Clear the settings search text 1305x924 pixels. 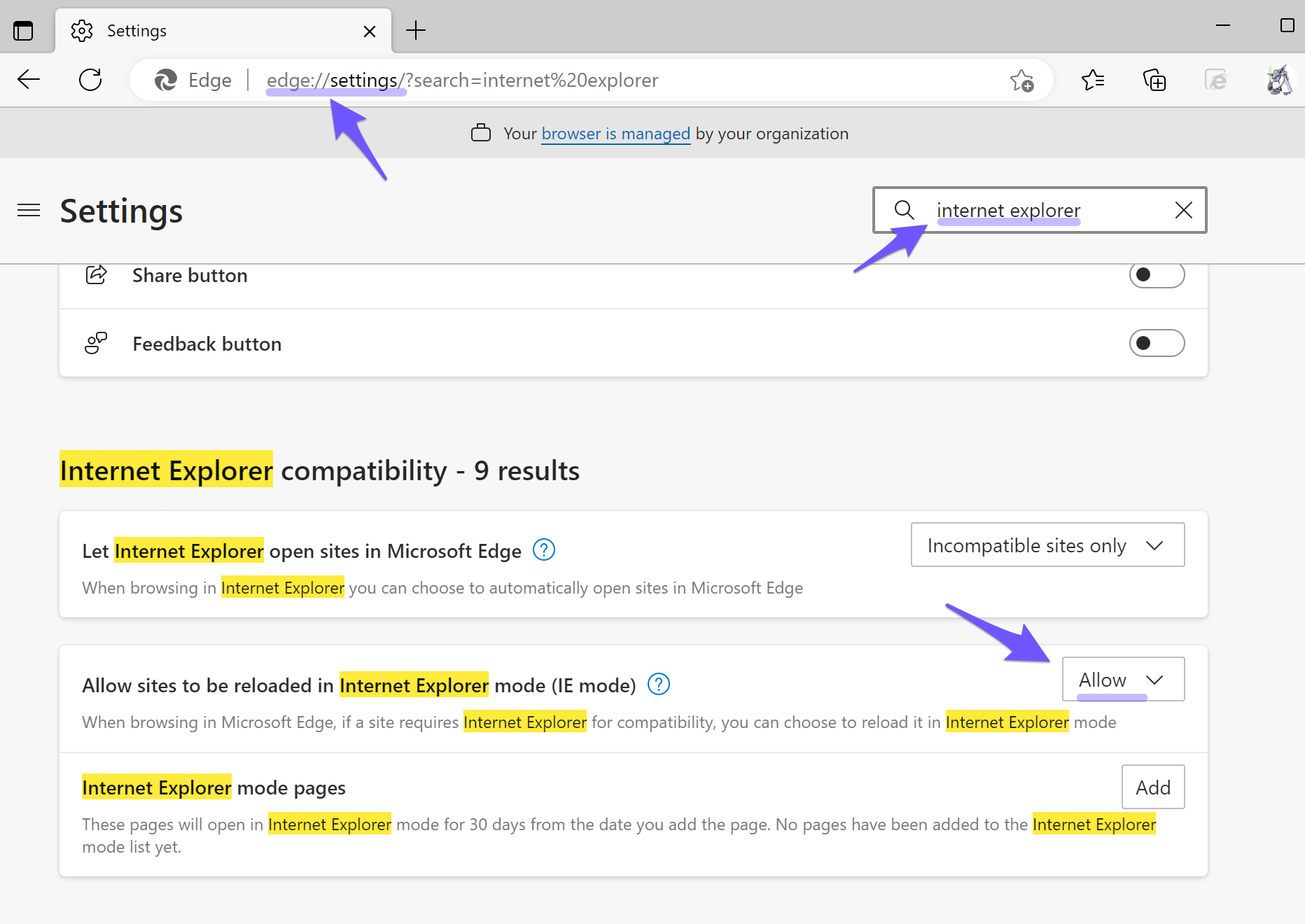point(1184,210)
